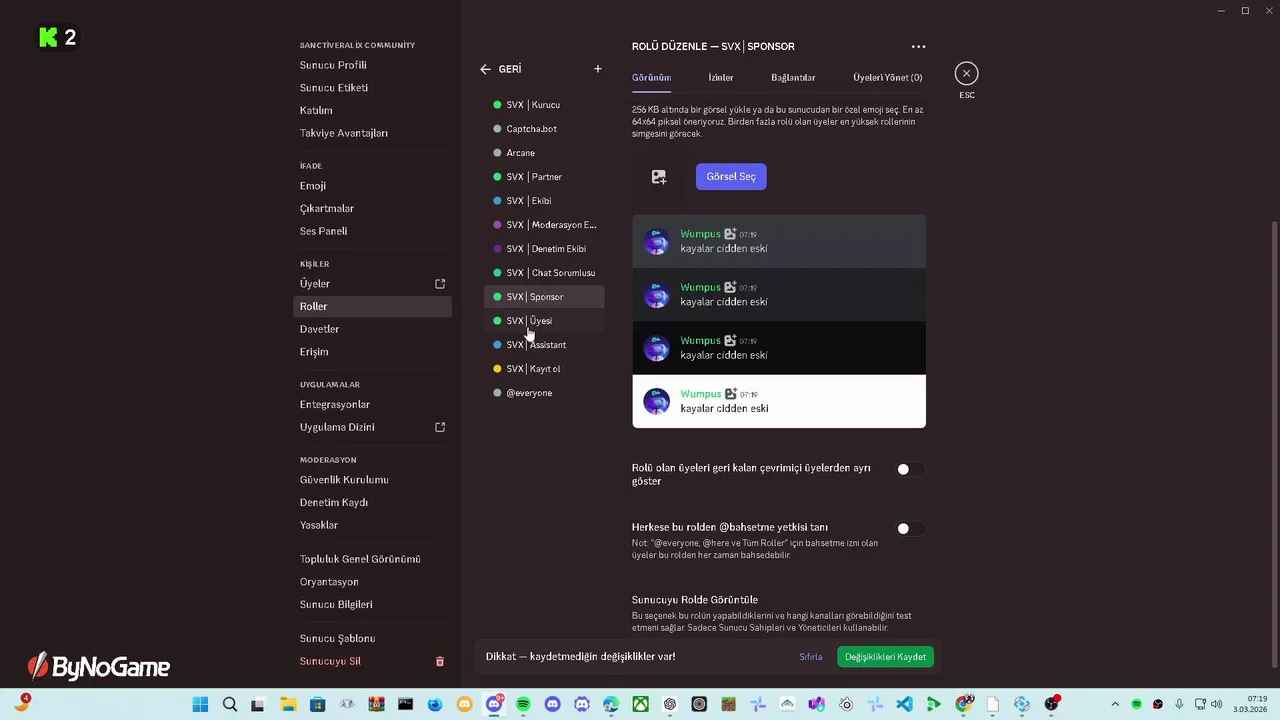Click Sıfırla to reset changes
The height and width of the screenshot is (720, 1280).
[x=811, y=657]
